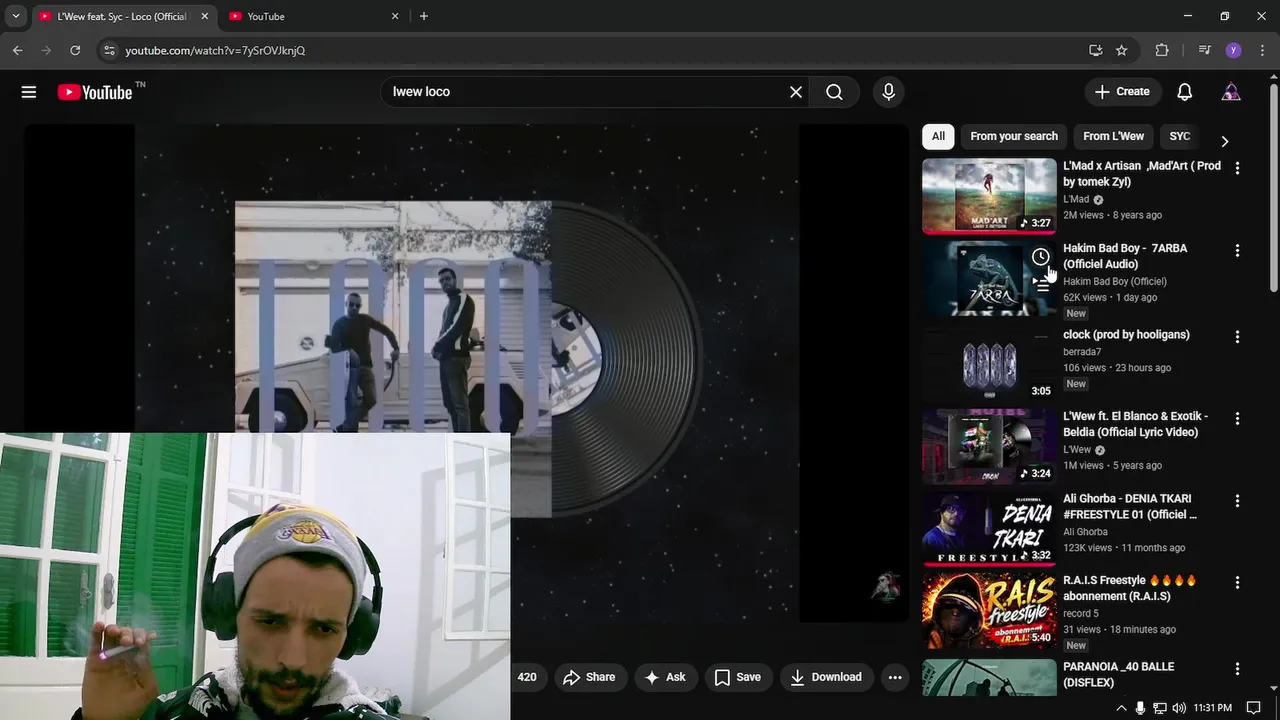Go to the YouTube home logo

click(95, 92)
